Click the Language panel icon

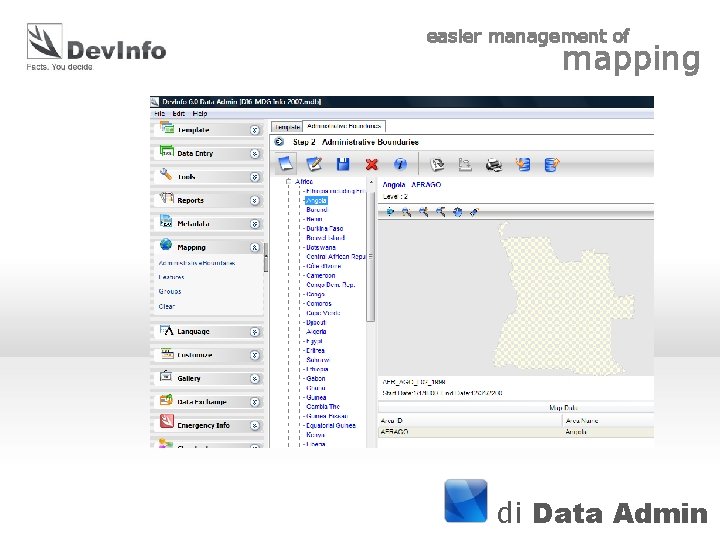coord(166,330)
